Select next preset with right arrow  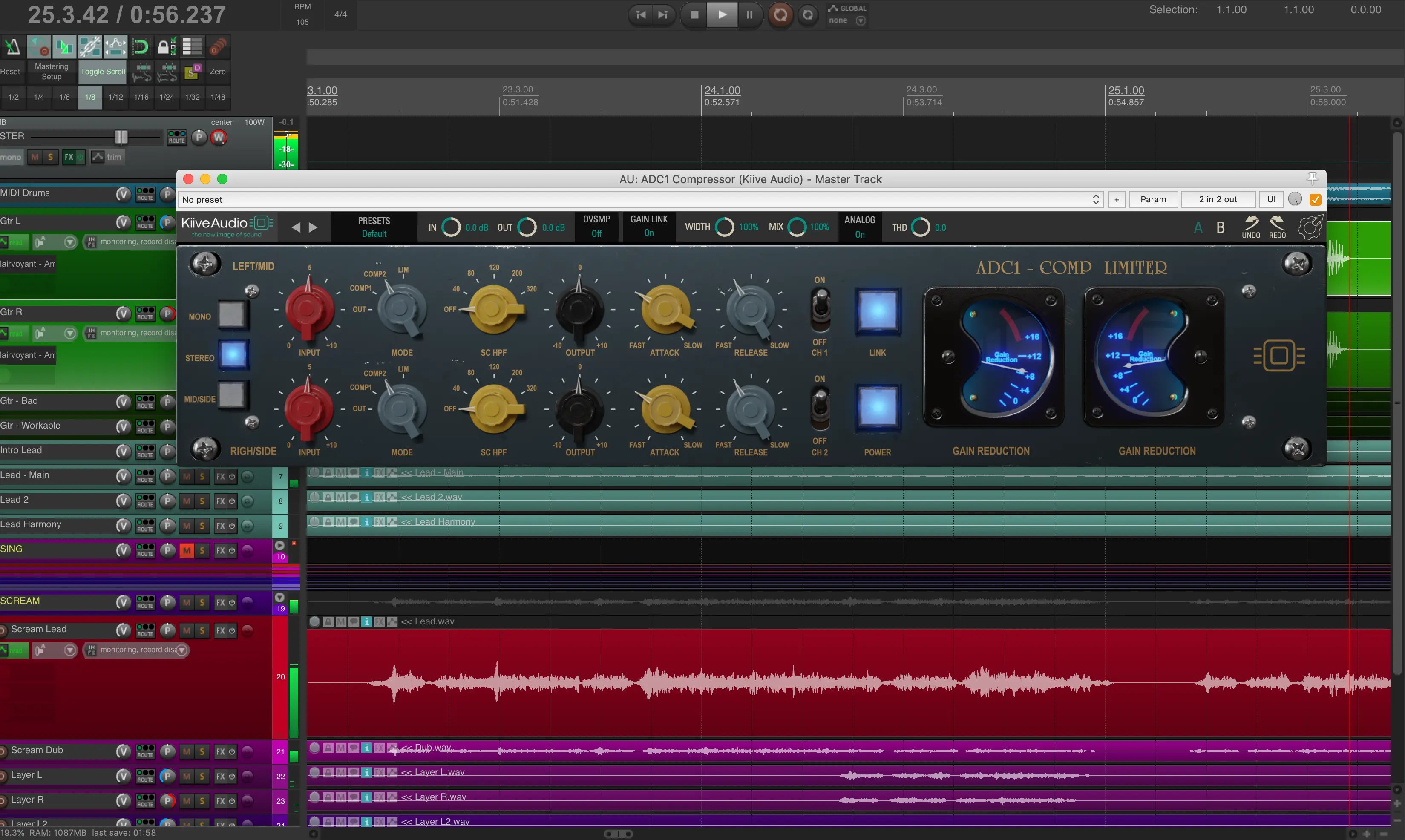coord(313,227)
